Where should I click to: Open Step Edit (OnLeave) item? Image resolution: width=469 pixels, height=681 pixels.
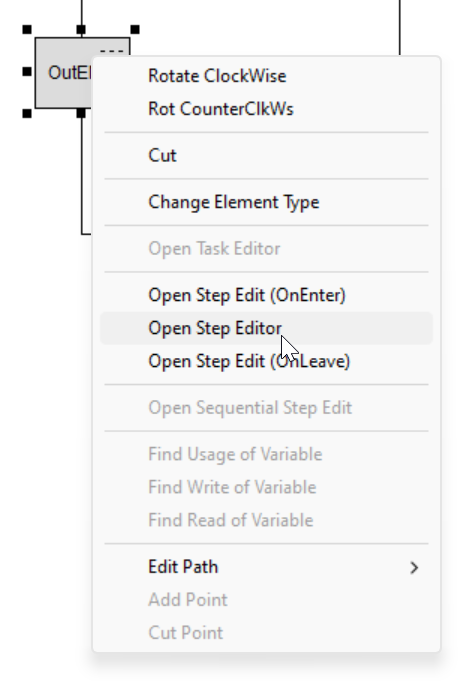pos(266,361)
